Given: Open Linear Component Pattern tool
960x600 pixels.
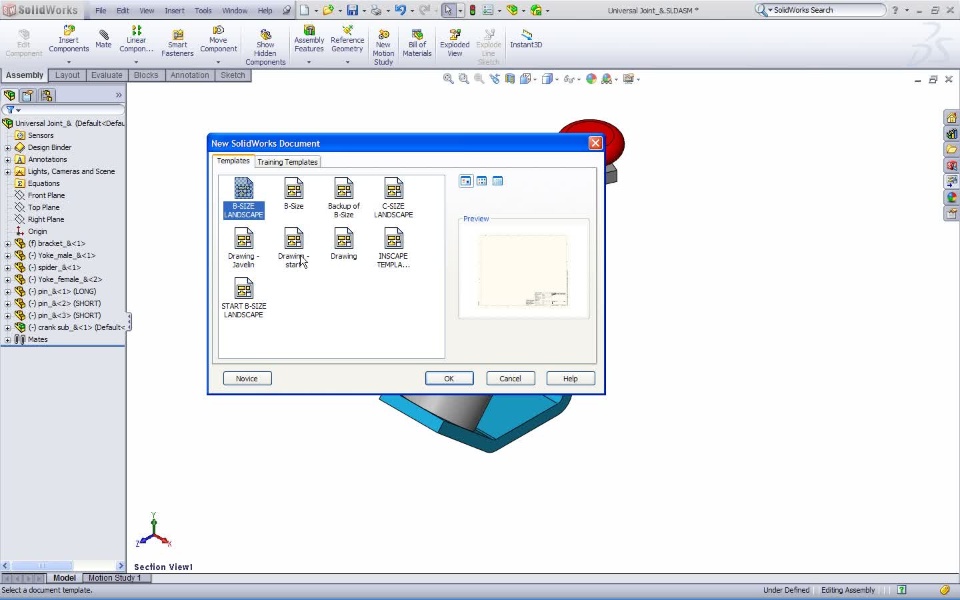Looking at the screenshot, I should tap(136, 39).
